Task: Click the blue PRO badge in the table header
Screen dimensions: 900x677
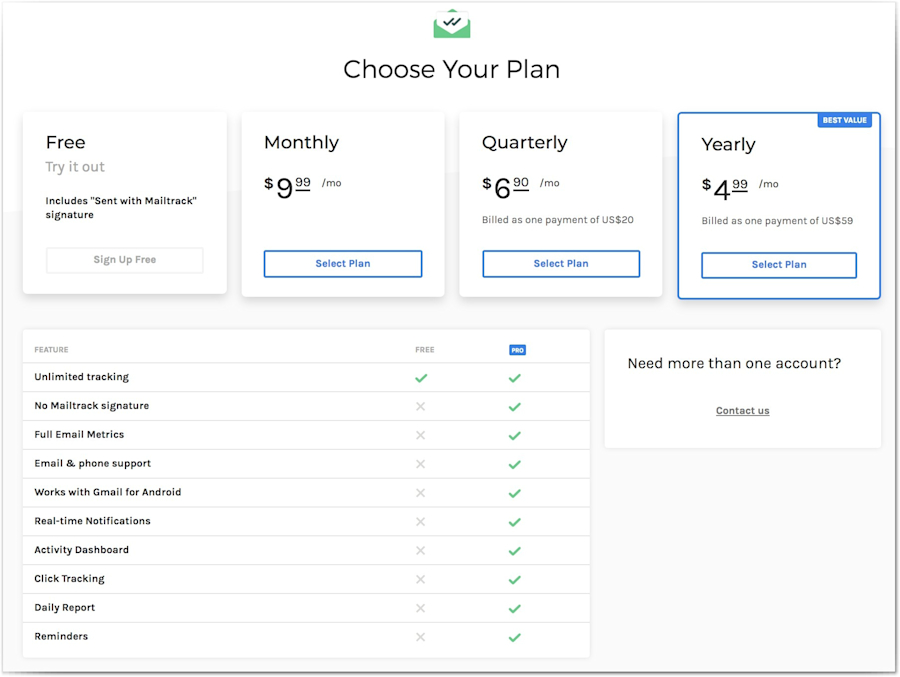Action: click(x=516, y=349)
